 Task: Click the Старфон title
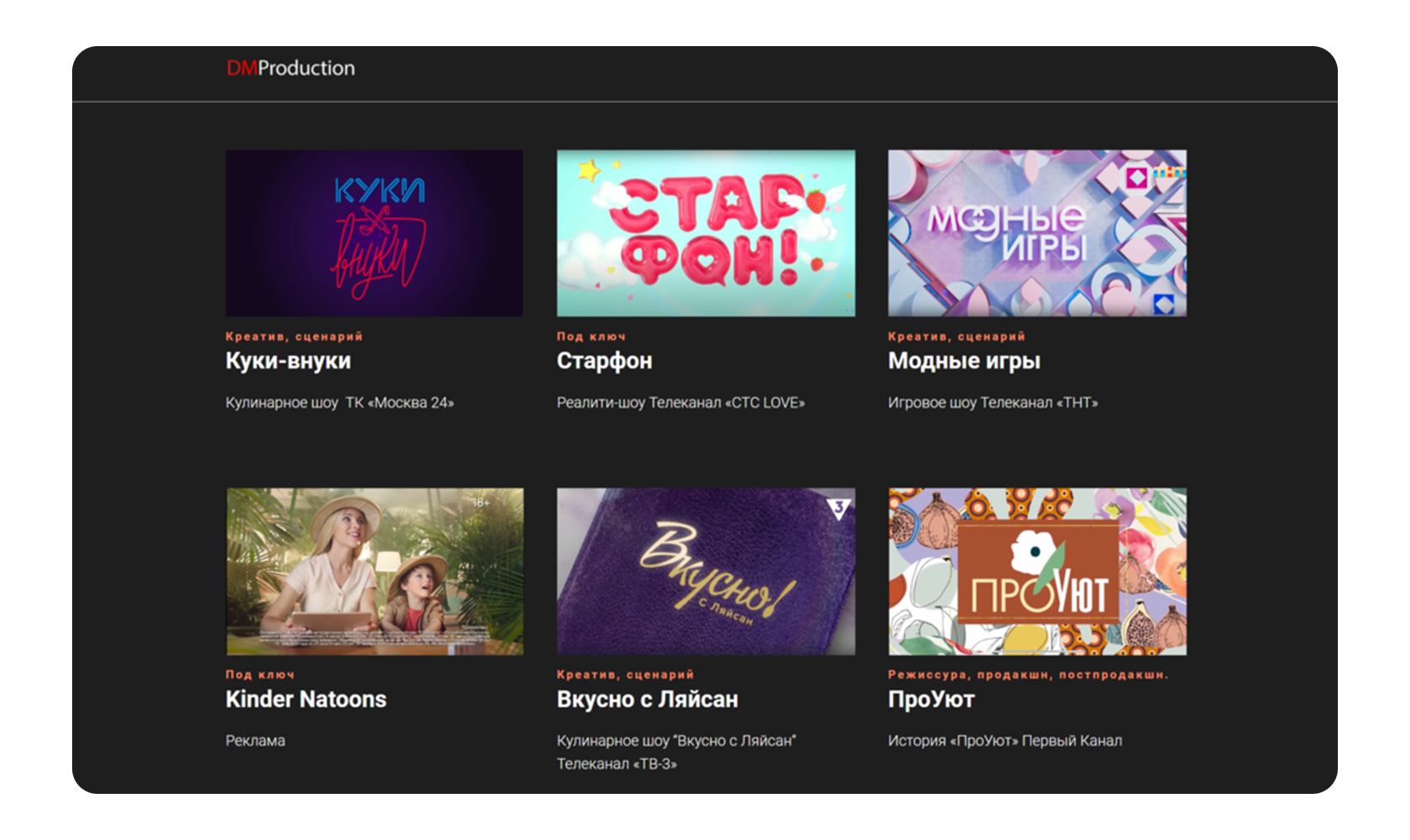tap(604, 361)
